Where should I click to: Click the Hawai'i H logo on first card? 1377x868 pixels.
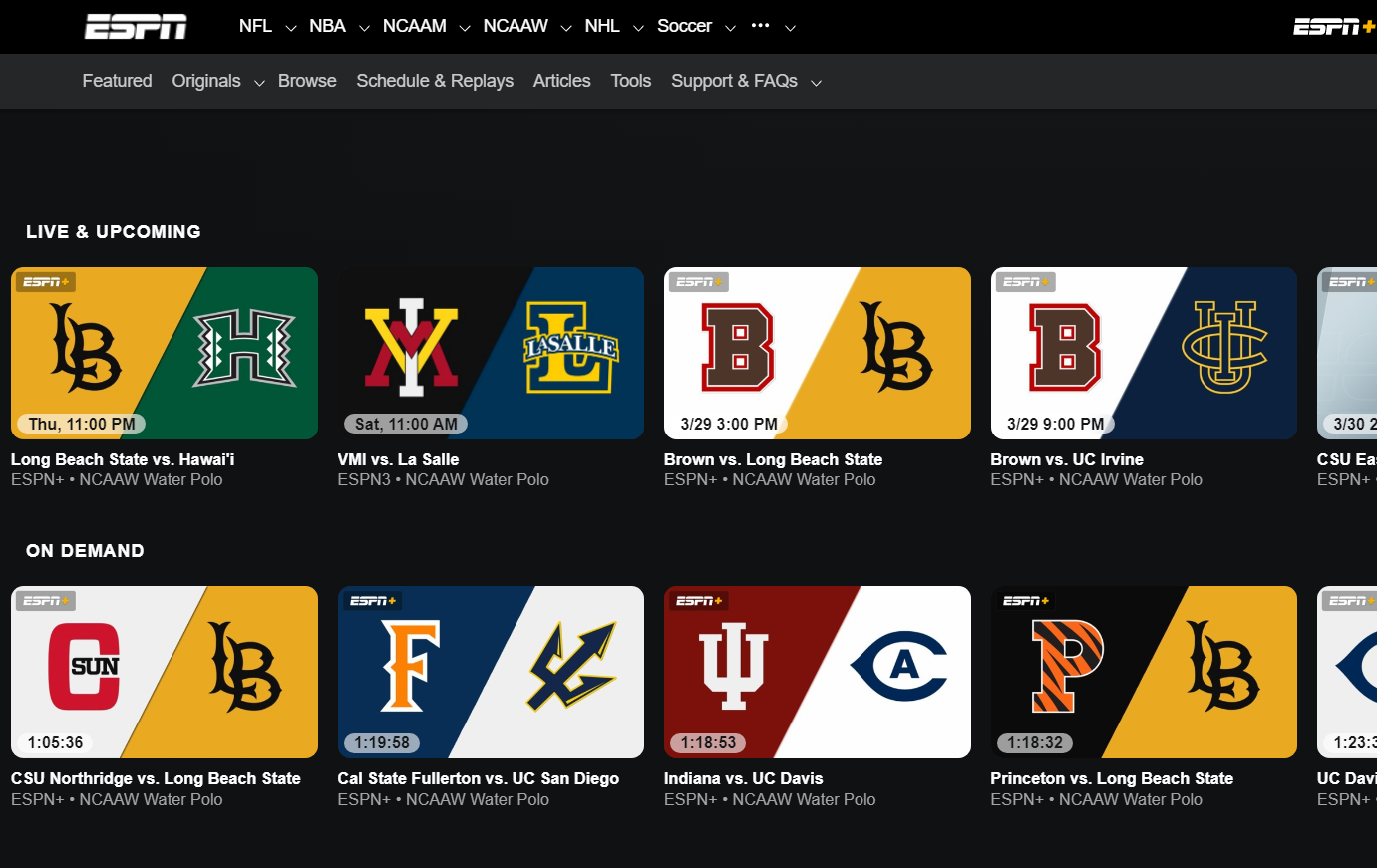(x=244, y=348)
